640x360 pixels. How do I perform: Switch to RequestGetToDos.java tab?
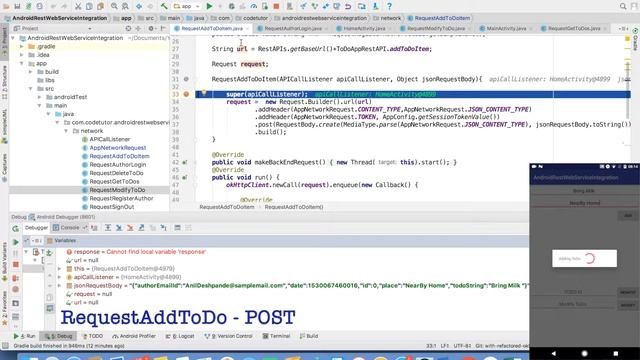(x=574, y=29)
